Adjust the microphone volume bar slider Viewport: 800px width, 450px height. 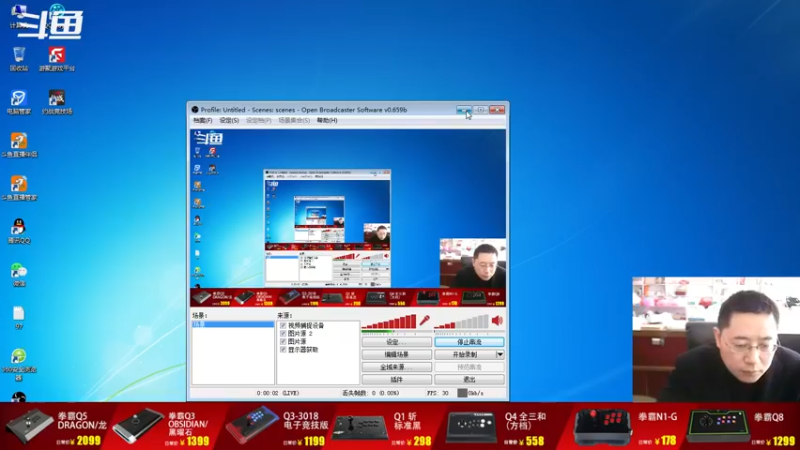pos(389,321)
